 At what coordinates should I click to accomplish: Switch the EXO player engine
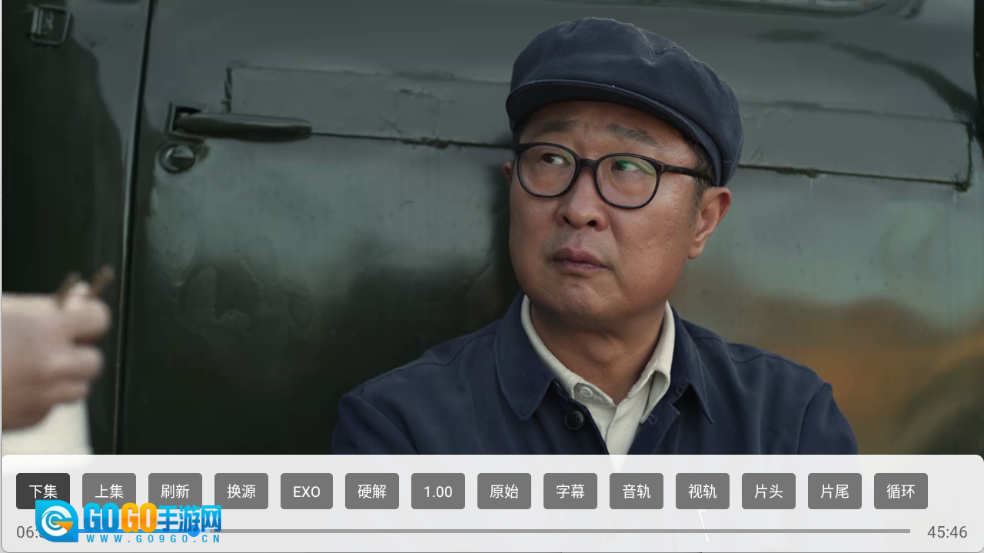pyautogui.click(x=306, y=491)
